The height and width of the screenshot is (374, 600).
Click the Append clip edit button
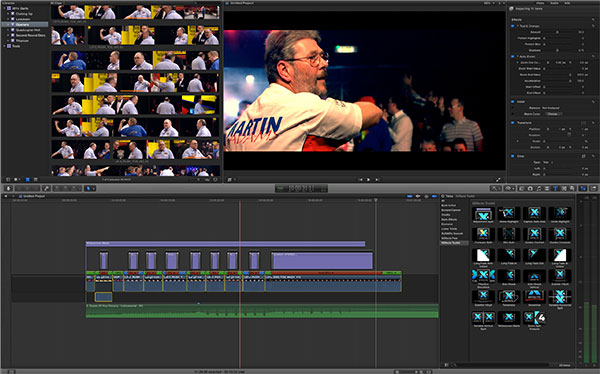coord(74,188)
